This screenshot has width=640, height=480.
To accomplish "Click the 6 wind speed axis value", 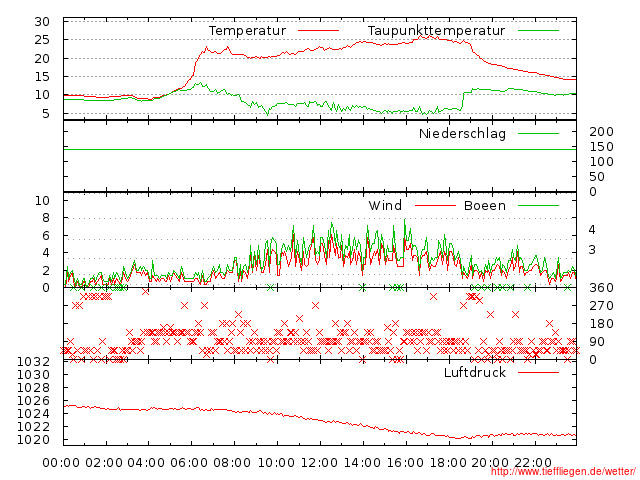I will coord(46,236).
